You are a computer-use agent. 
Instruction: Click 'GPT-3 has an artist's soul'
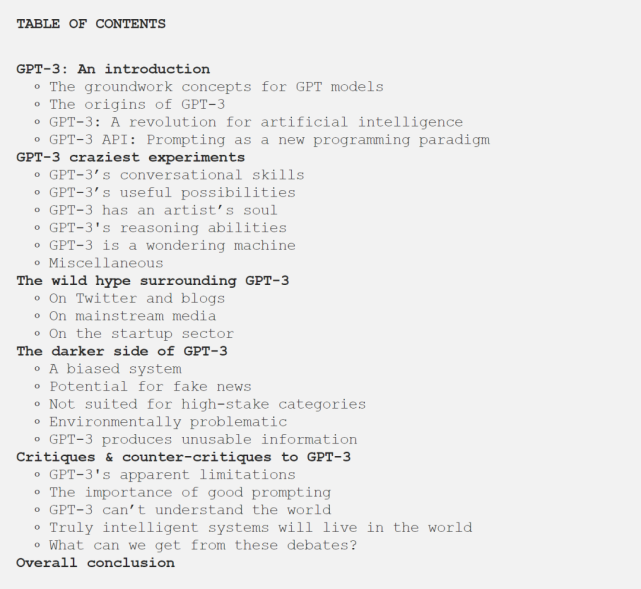point(163,210)
